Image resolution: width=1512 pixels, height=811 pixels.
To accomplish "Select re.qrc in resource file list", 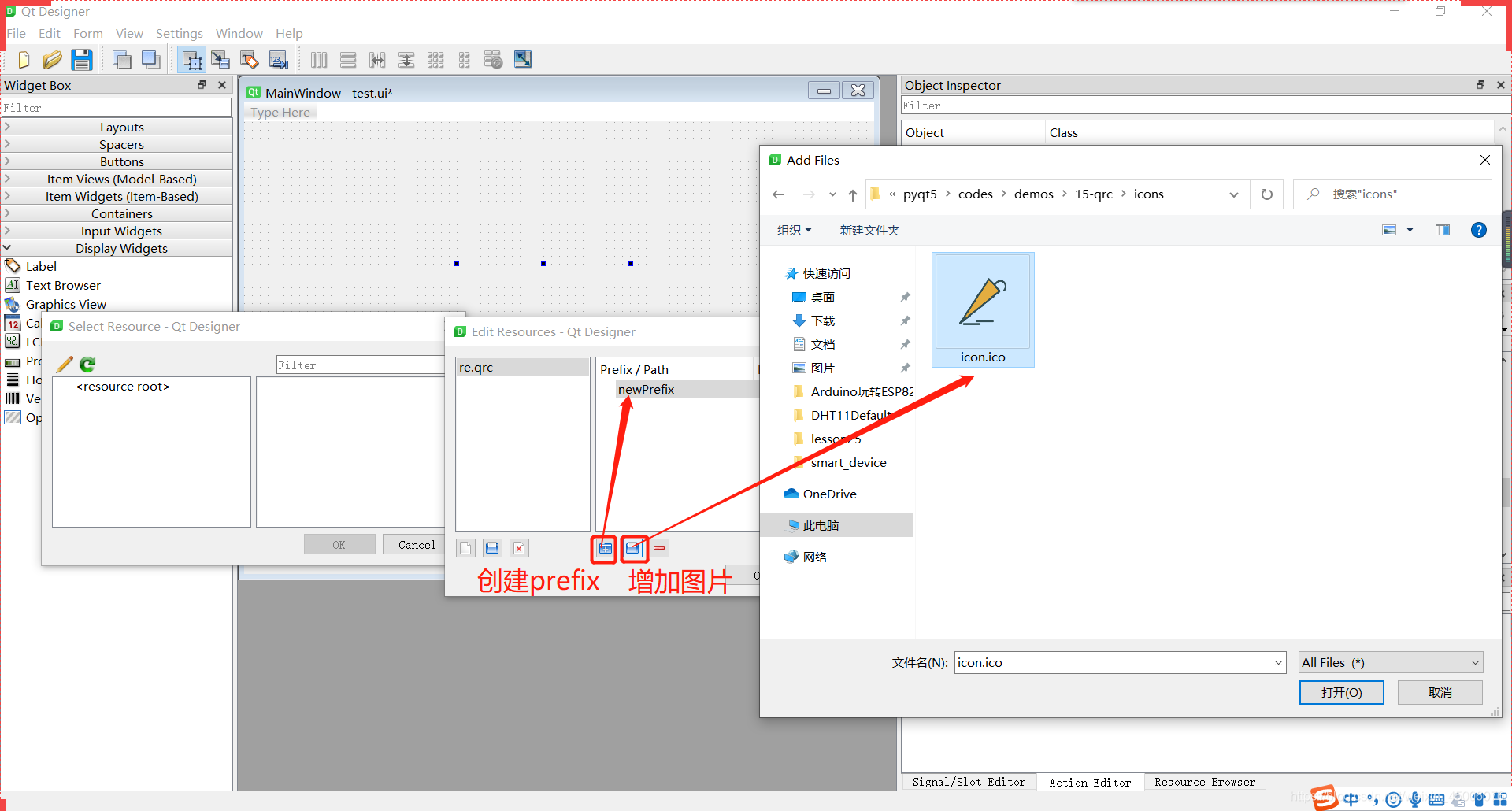I will coord(523,367).
